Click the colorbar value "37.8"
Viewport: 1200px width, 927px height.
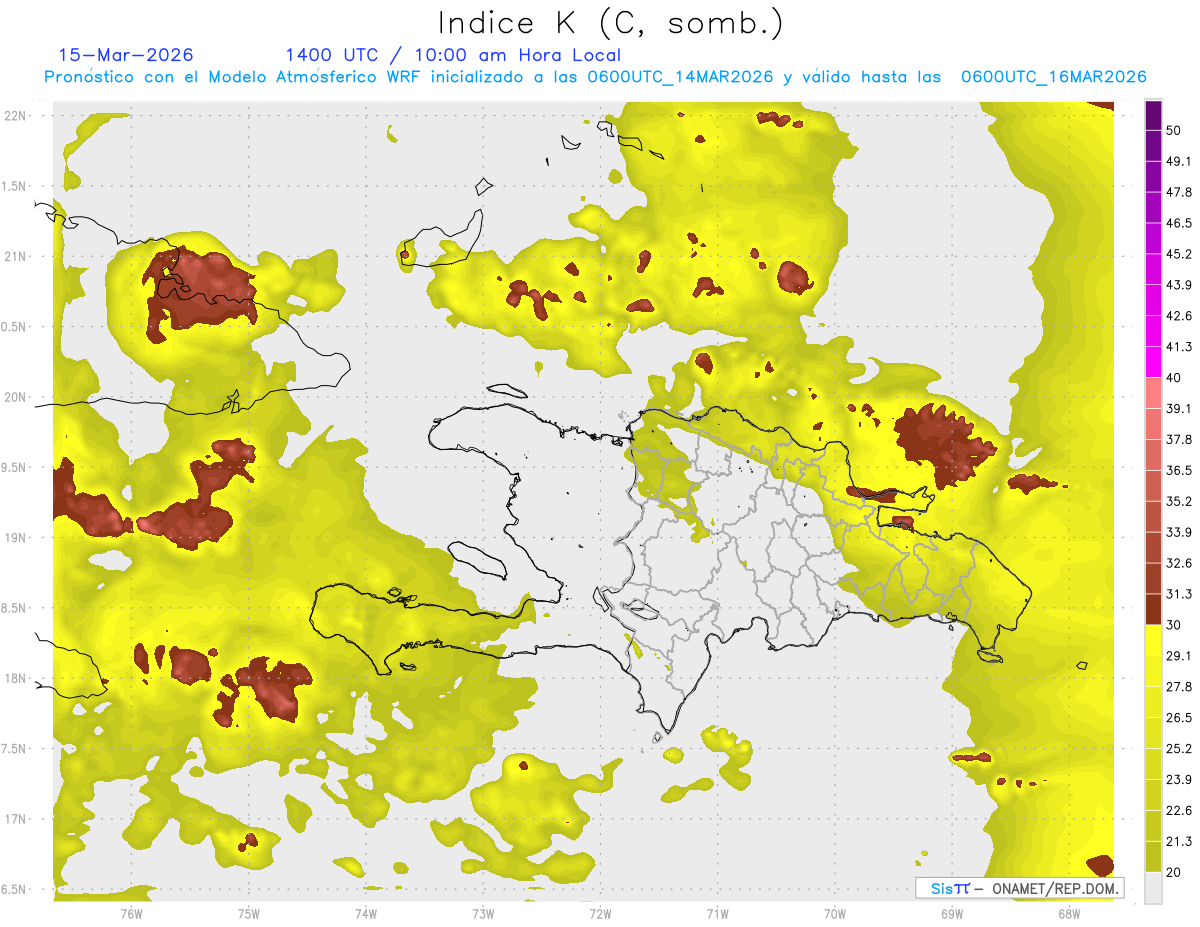(1179, 439)
